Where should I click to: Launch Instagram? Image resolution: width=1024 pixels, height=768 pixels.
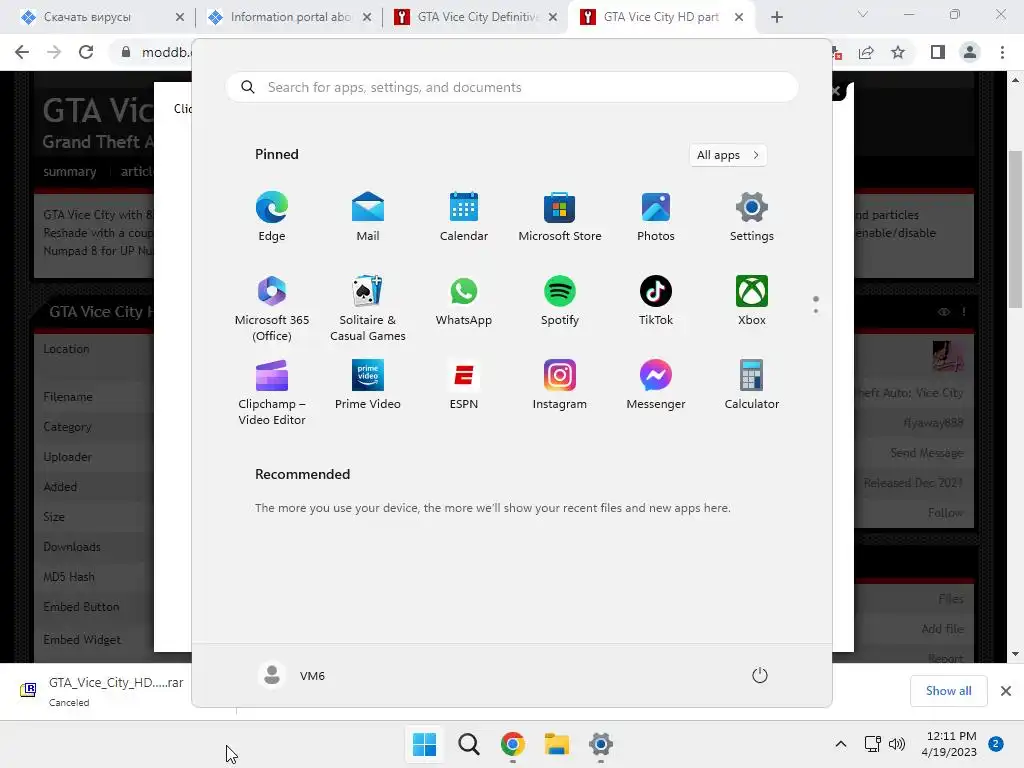pos(560,385)
